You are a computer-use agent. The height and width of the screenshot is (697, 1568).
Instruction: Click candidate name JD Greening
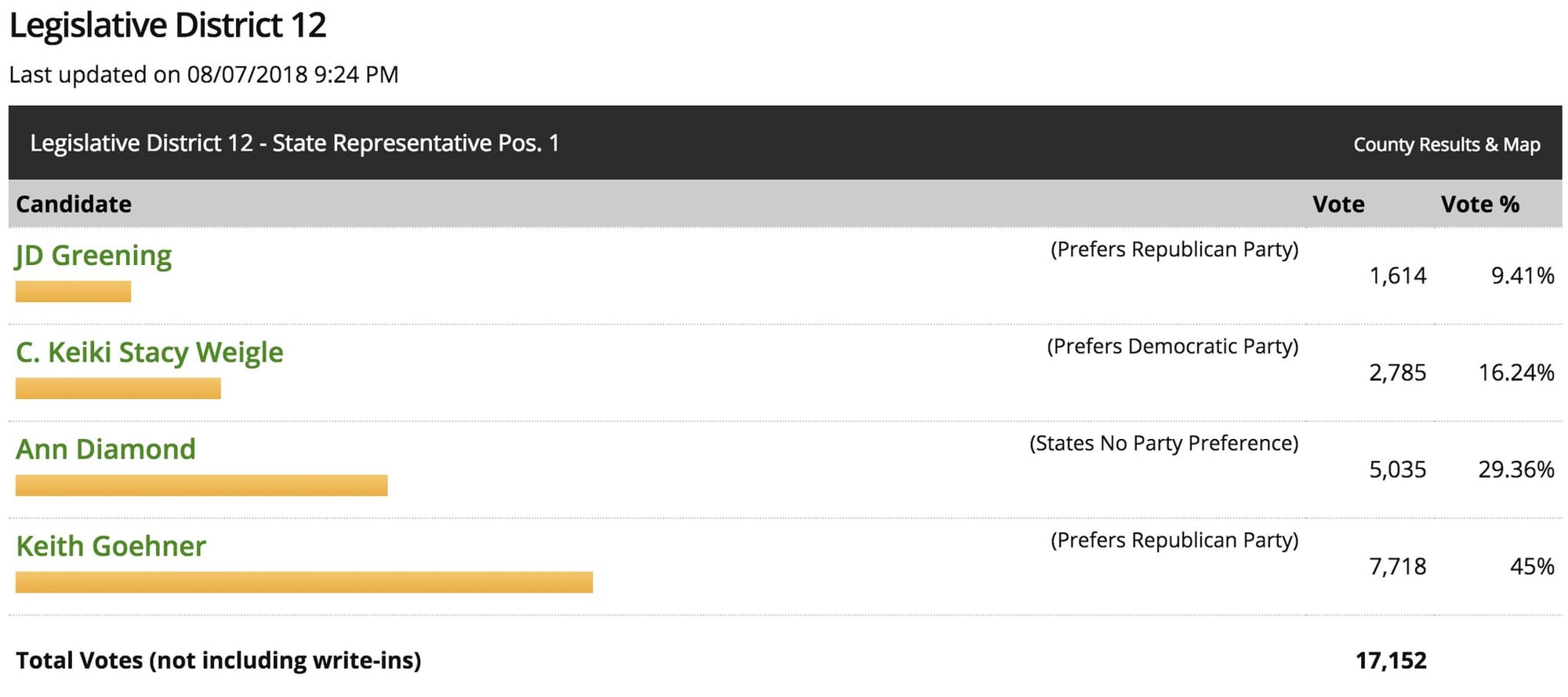tap(93, 256)
